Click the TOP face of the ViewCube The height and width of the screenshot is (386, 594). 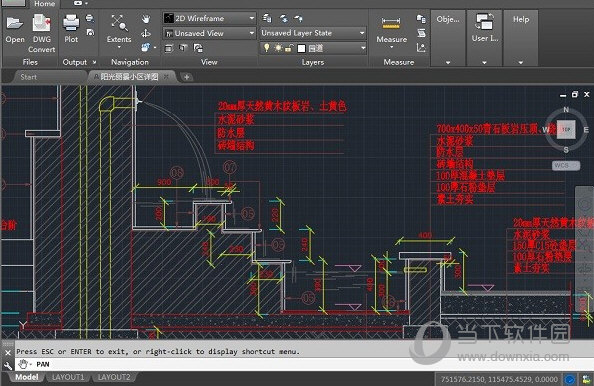[566, 130]
